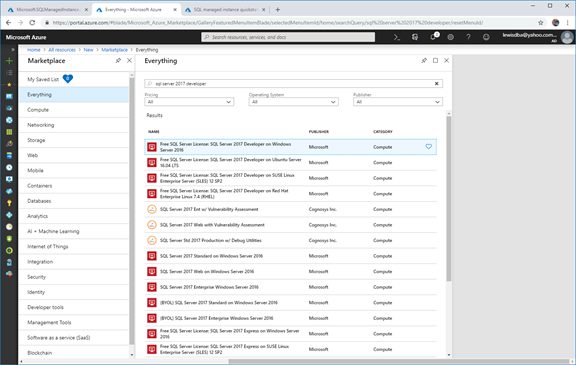Open the notifications bell
The width and height of the screenshot is (576, 365).
pos(433,37)
